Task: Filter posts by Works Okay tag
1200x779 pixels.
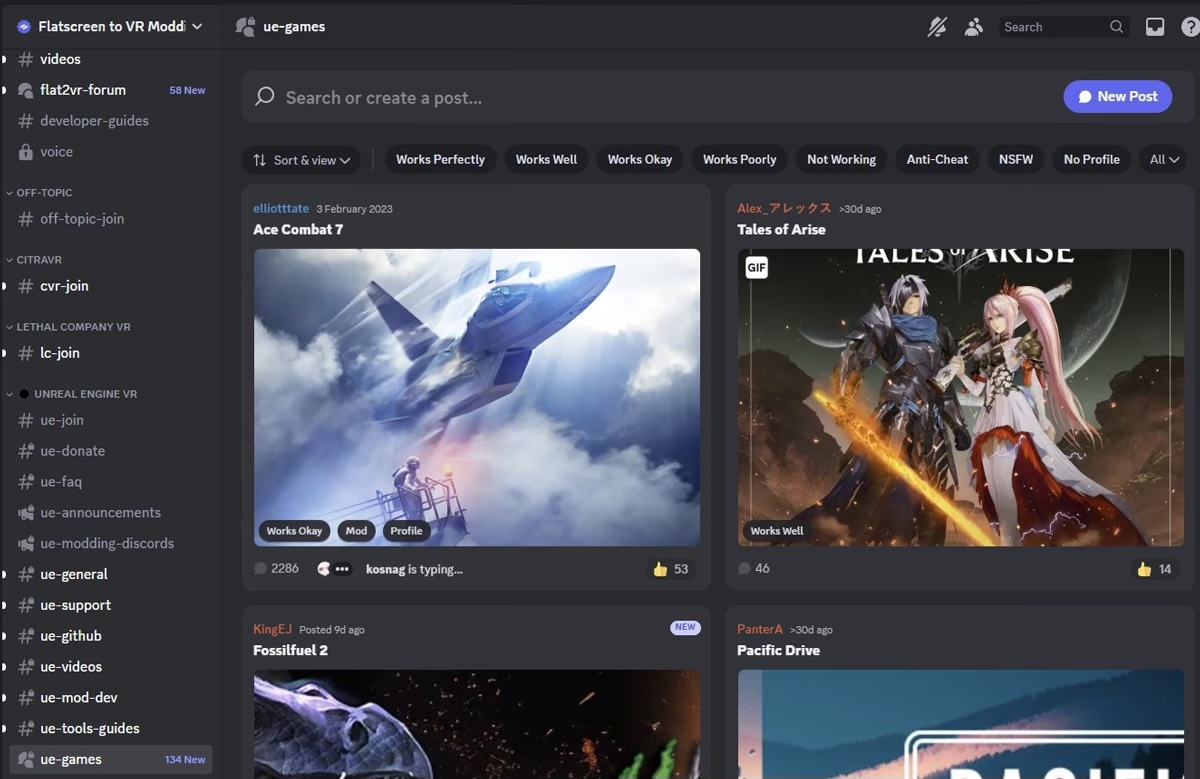Action: click(639, 160)
